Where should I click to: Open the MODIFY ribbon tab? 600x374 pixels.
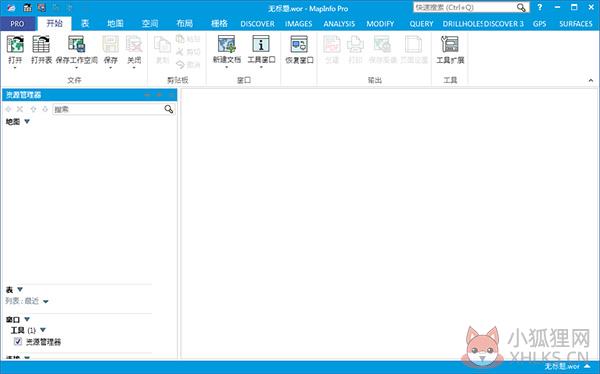tap(380, 24)
